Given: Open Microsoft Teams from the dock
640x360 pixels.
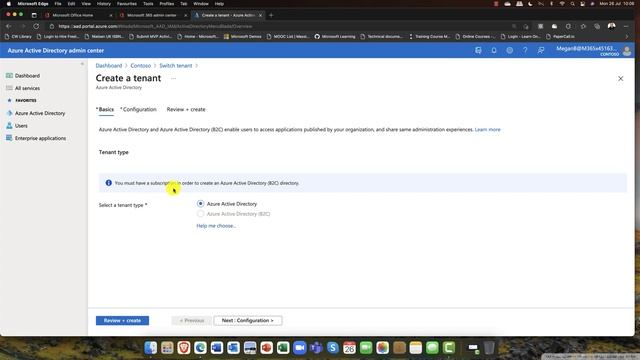Looking at the screenshot, I should point(316,347).
